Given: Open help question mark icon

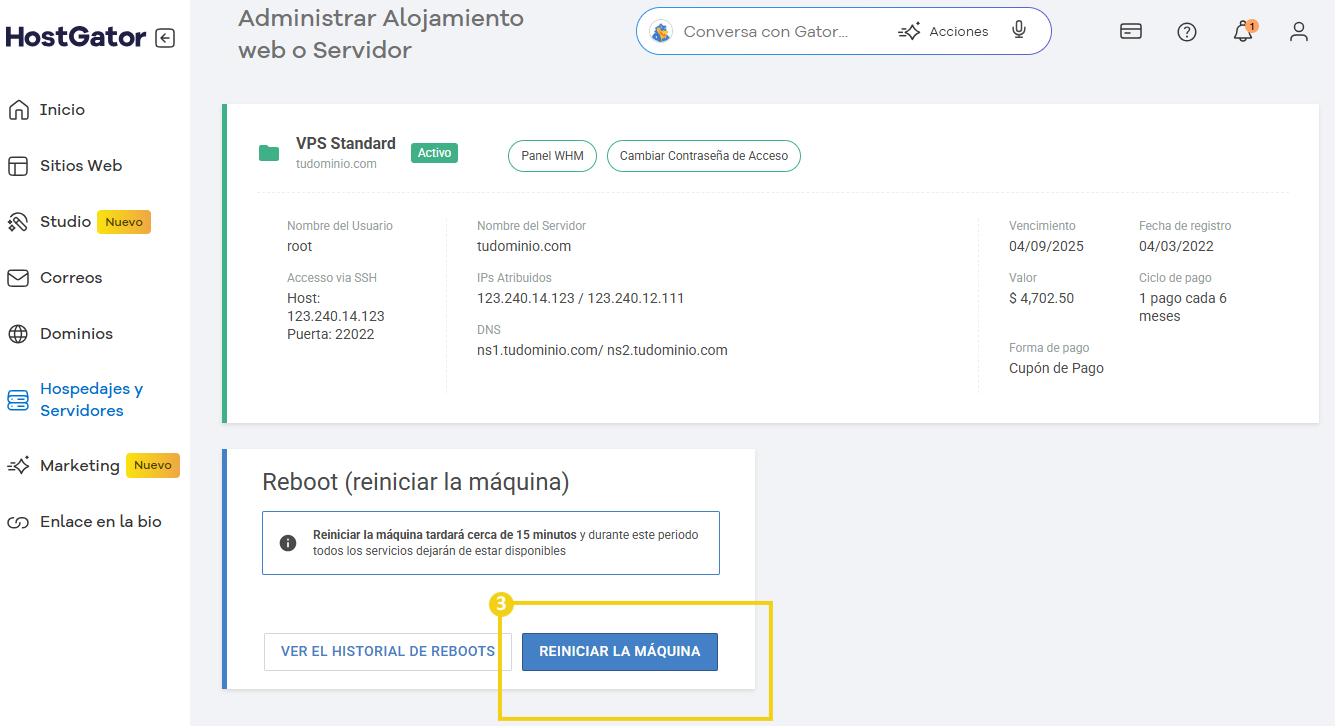Looking at the screenshot, I should coord(1187,32).
